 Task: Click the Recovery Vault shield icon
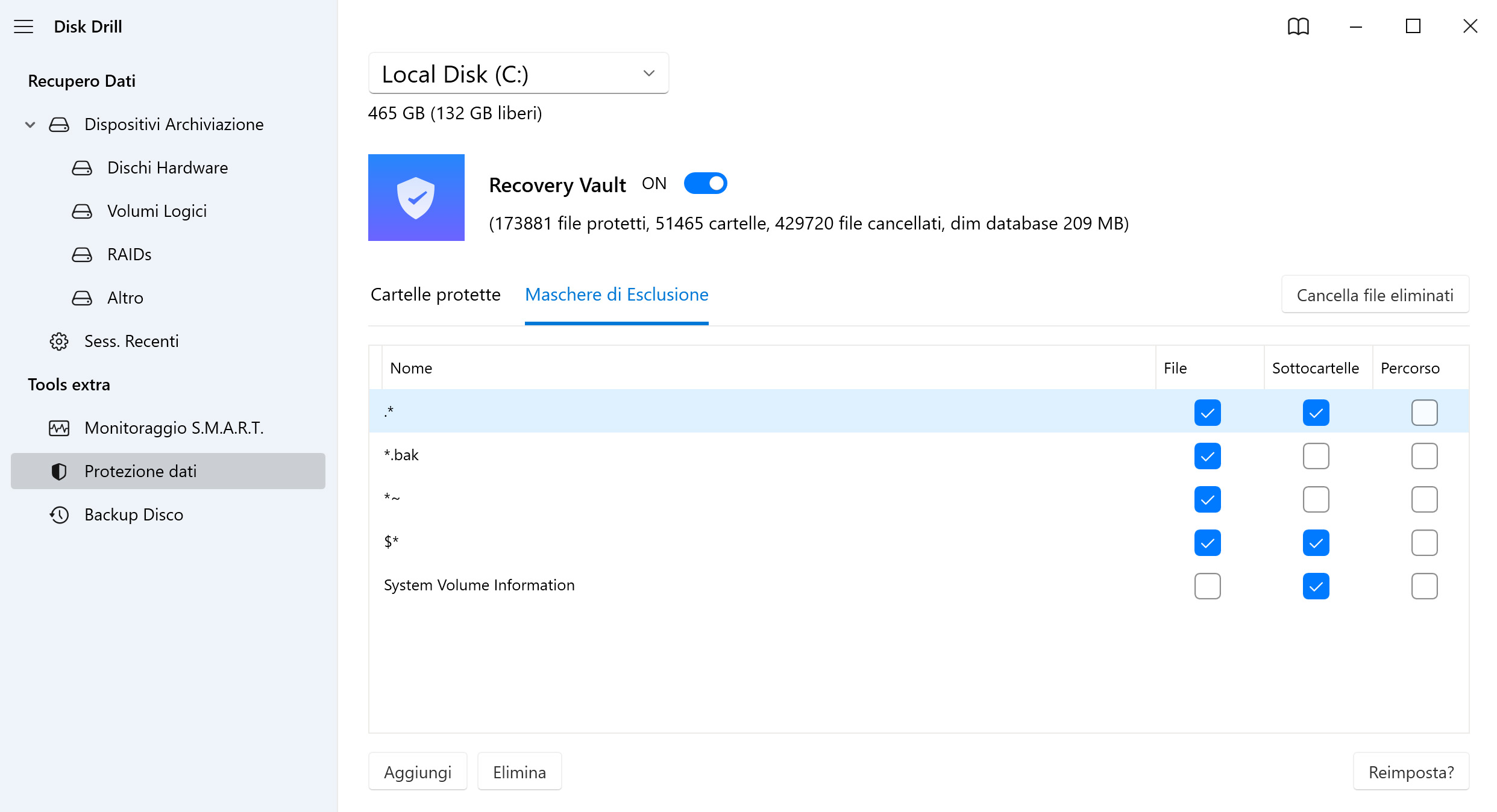[417, 197]
